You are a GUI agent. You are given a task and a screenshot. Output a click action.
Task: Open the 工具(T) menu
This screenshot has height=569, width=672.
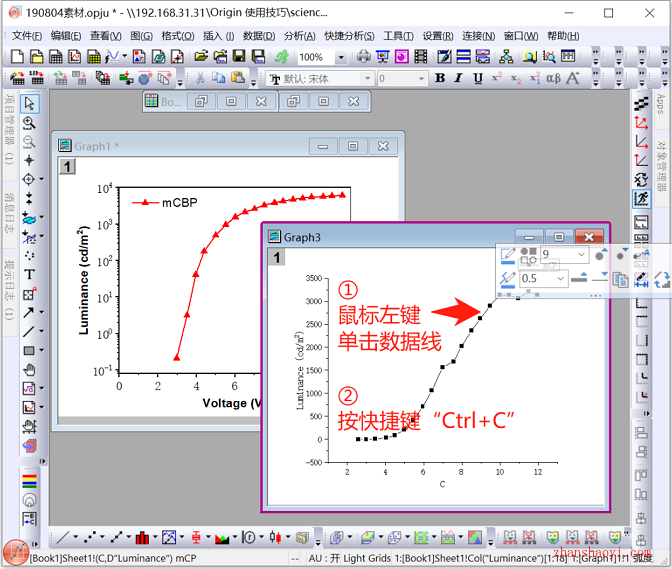pyautogui.click(x=398, y=36)
